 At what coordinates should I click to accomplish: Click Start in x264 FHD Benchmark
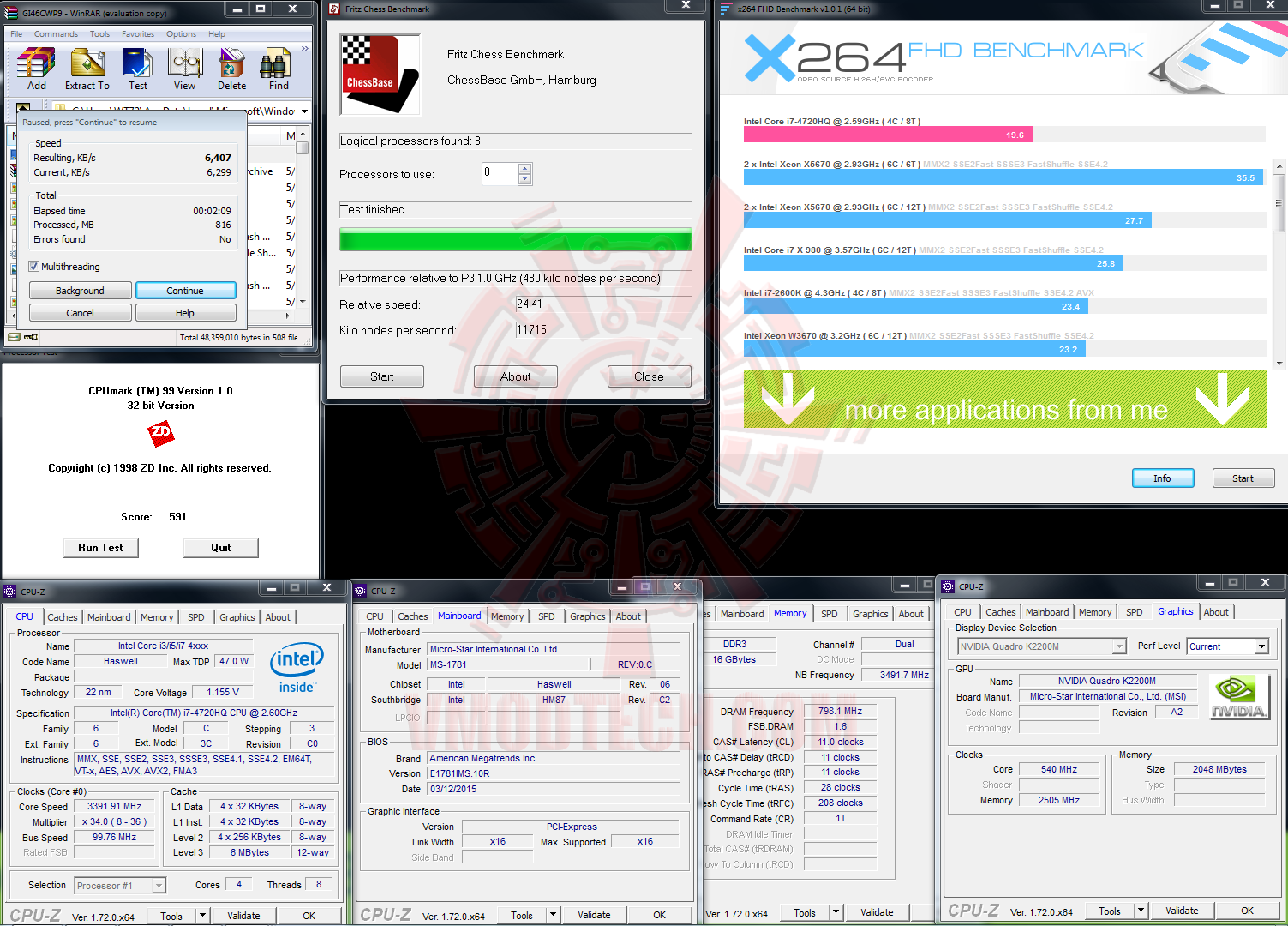[x=1243, y=478]
